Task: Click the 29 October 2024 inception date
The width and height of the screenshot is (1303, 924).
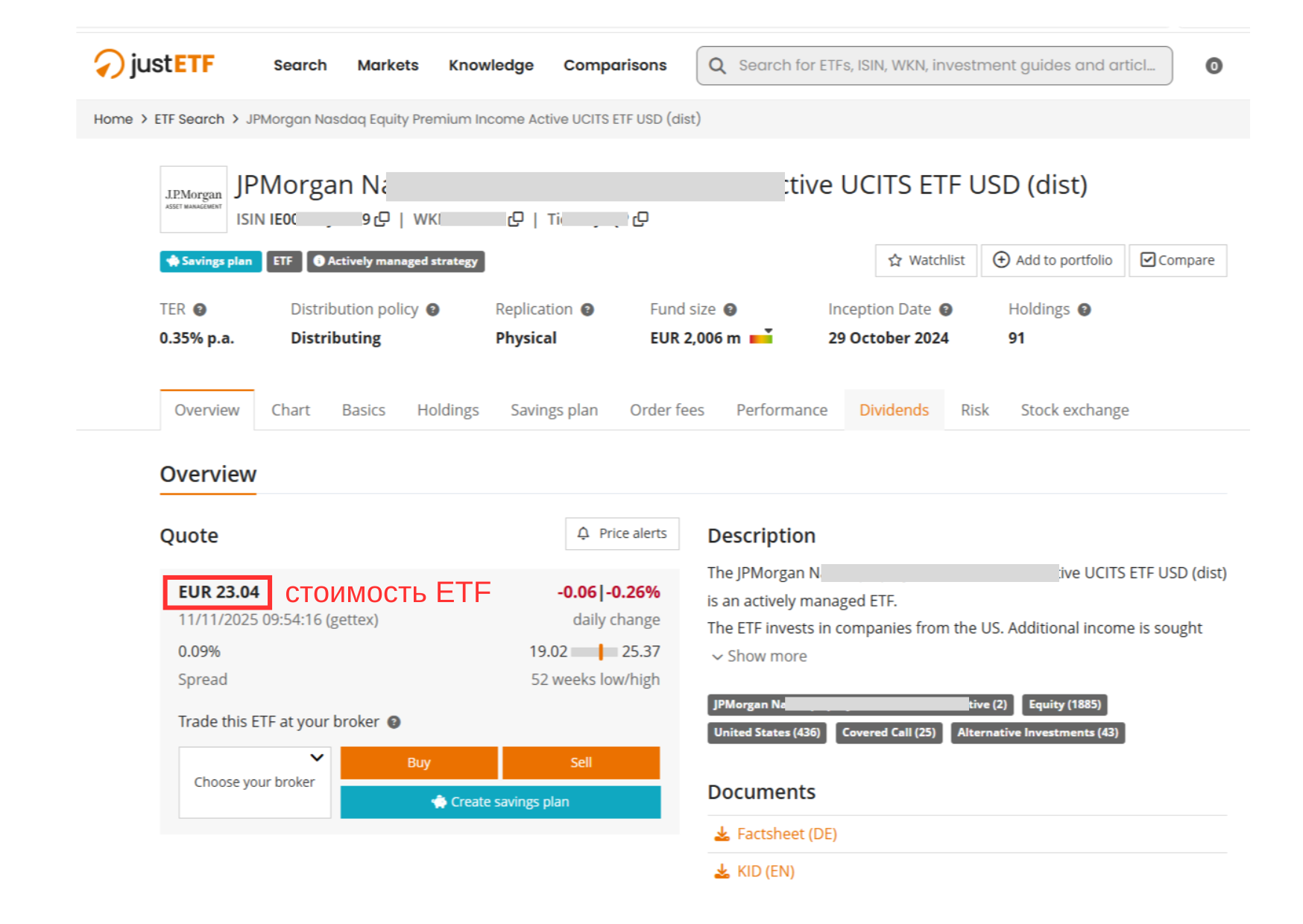Action: pyautogui.click(x=889, y=338)
